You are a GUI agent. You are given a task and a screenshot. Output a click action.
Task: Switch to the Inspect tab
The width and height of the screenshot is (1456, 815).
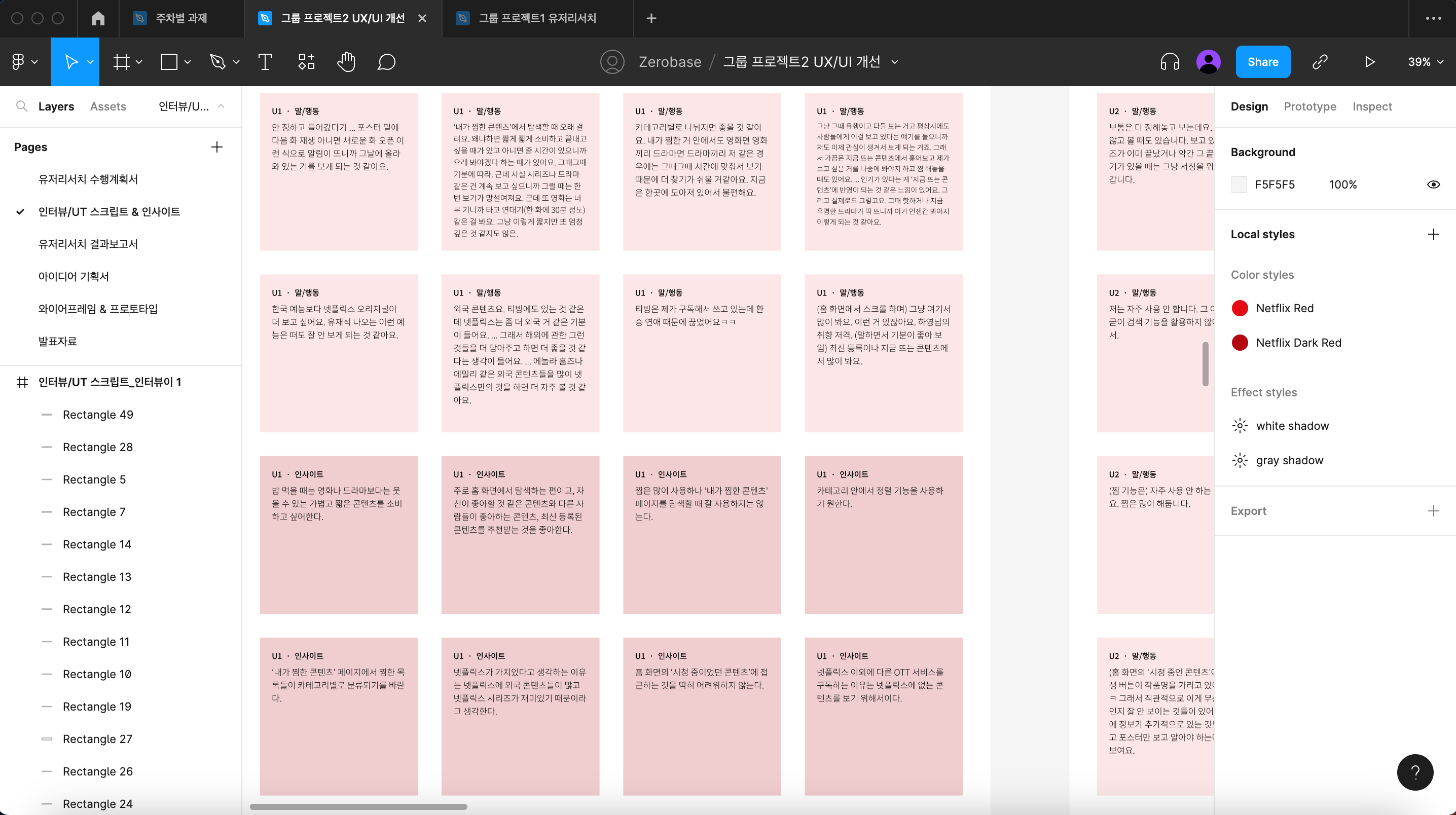click(1372, 106)
